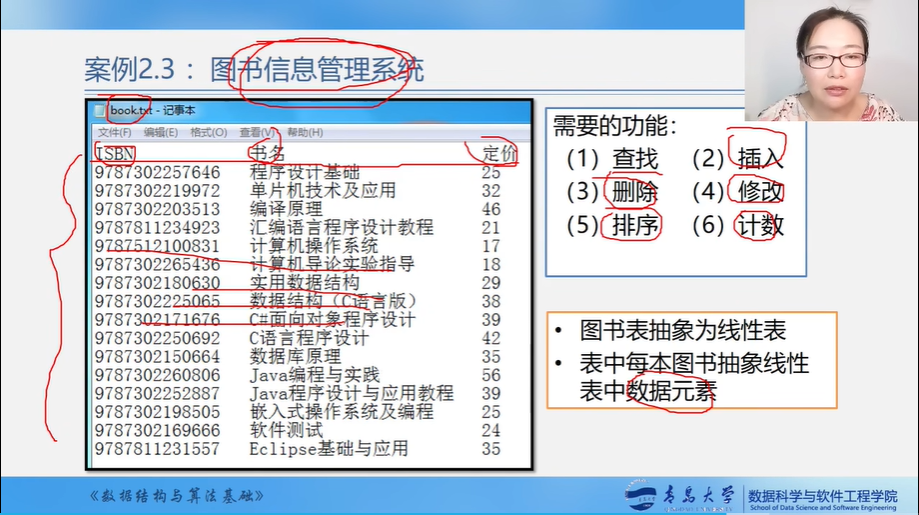Open the 文件(F) menu in Notepad
This screenshot has width=919, height=515.
[x=114, y=132]
